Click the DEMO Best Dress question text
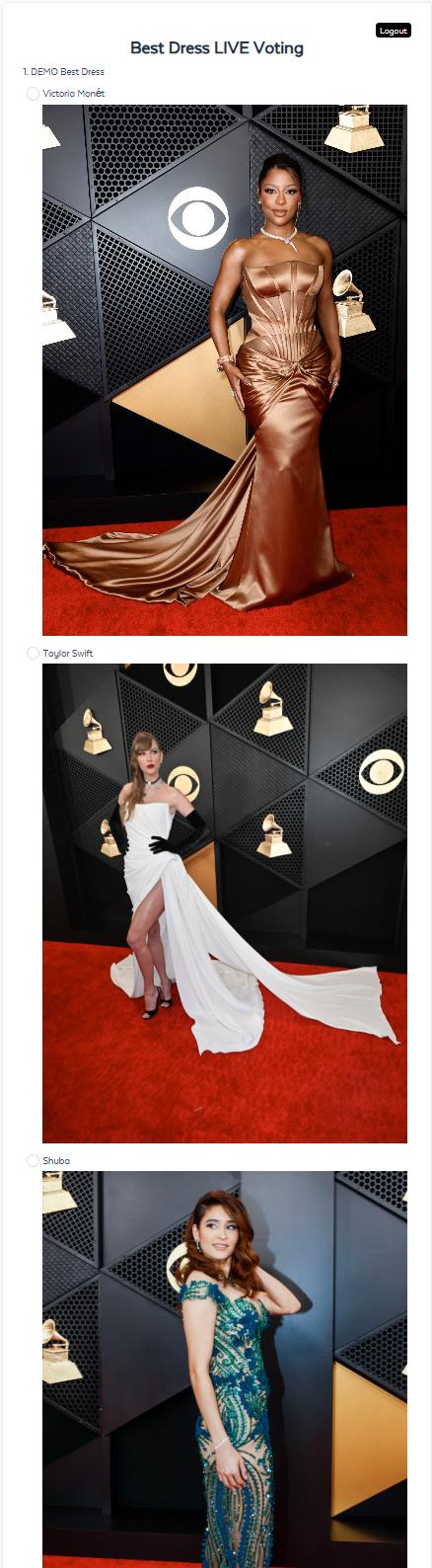The width and height of the screenshot is (432, 1568). point(63,72)
